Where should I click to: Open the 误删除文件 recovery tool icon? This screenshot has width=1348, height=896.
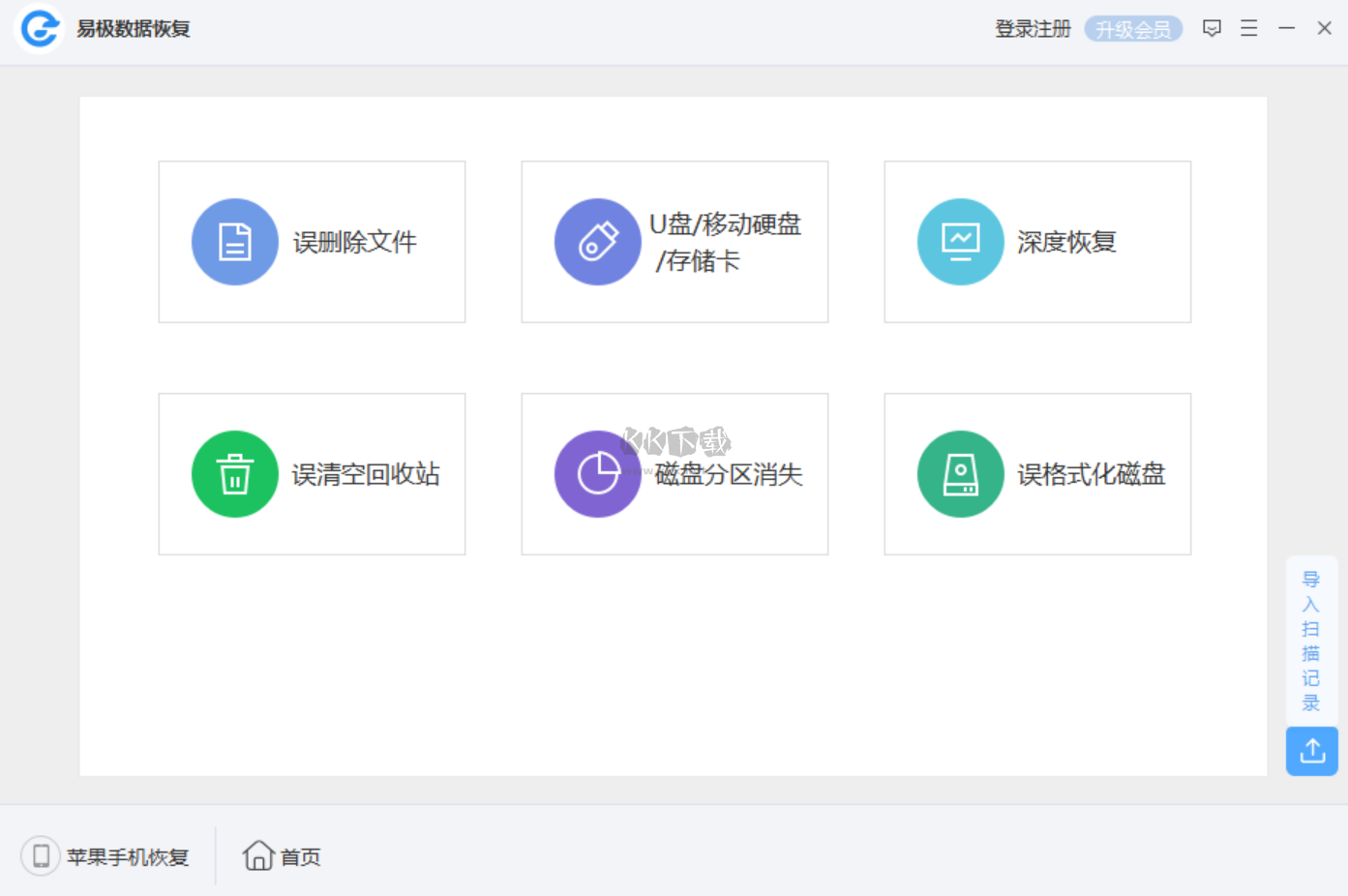[x=234, y=242]
